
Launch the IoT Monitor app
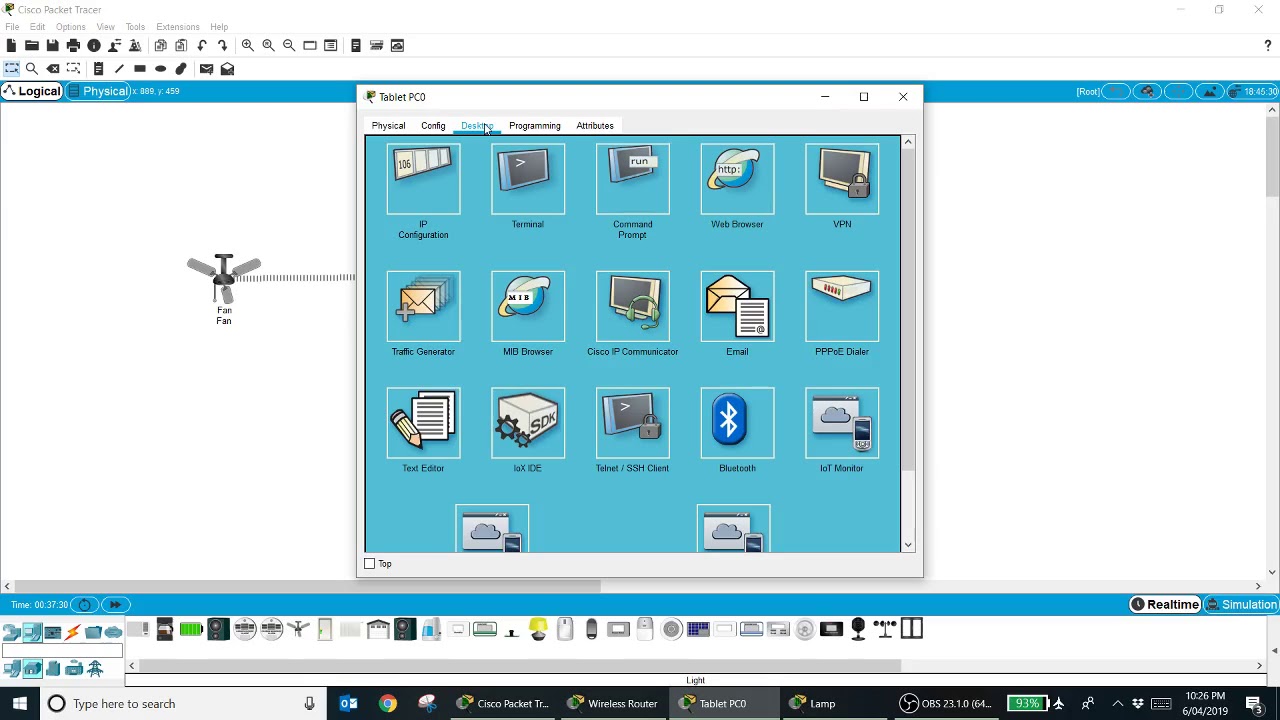pyautogui.click(x=842, y=423)
